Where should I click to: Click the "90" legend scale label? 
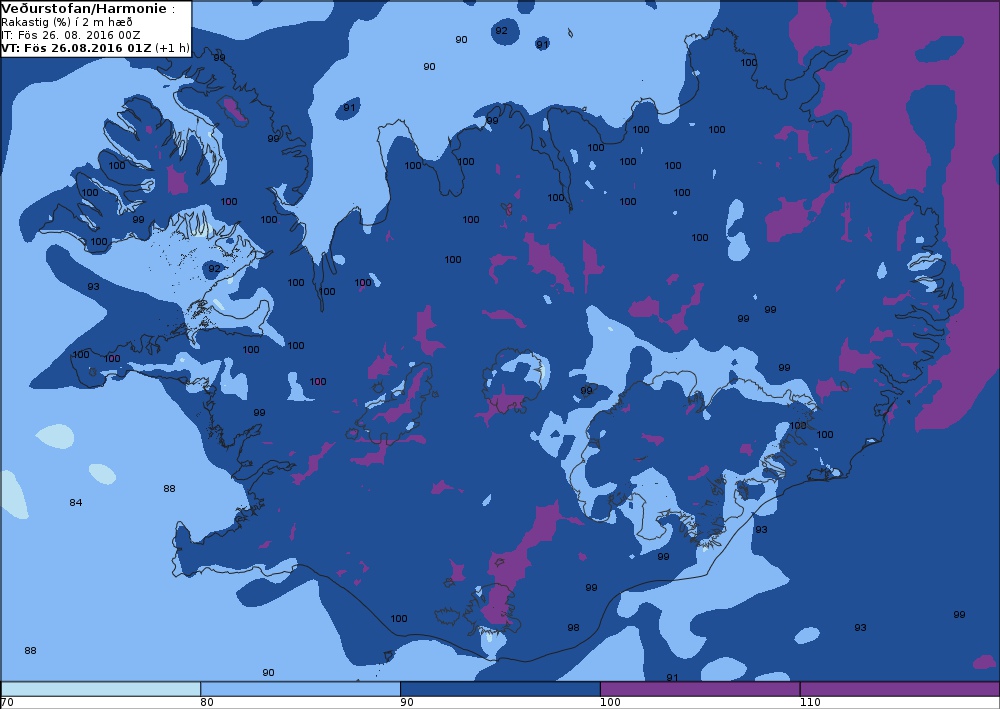407,703
